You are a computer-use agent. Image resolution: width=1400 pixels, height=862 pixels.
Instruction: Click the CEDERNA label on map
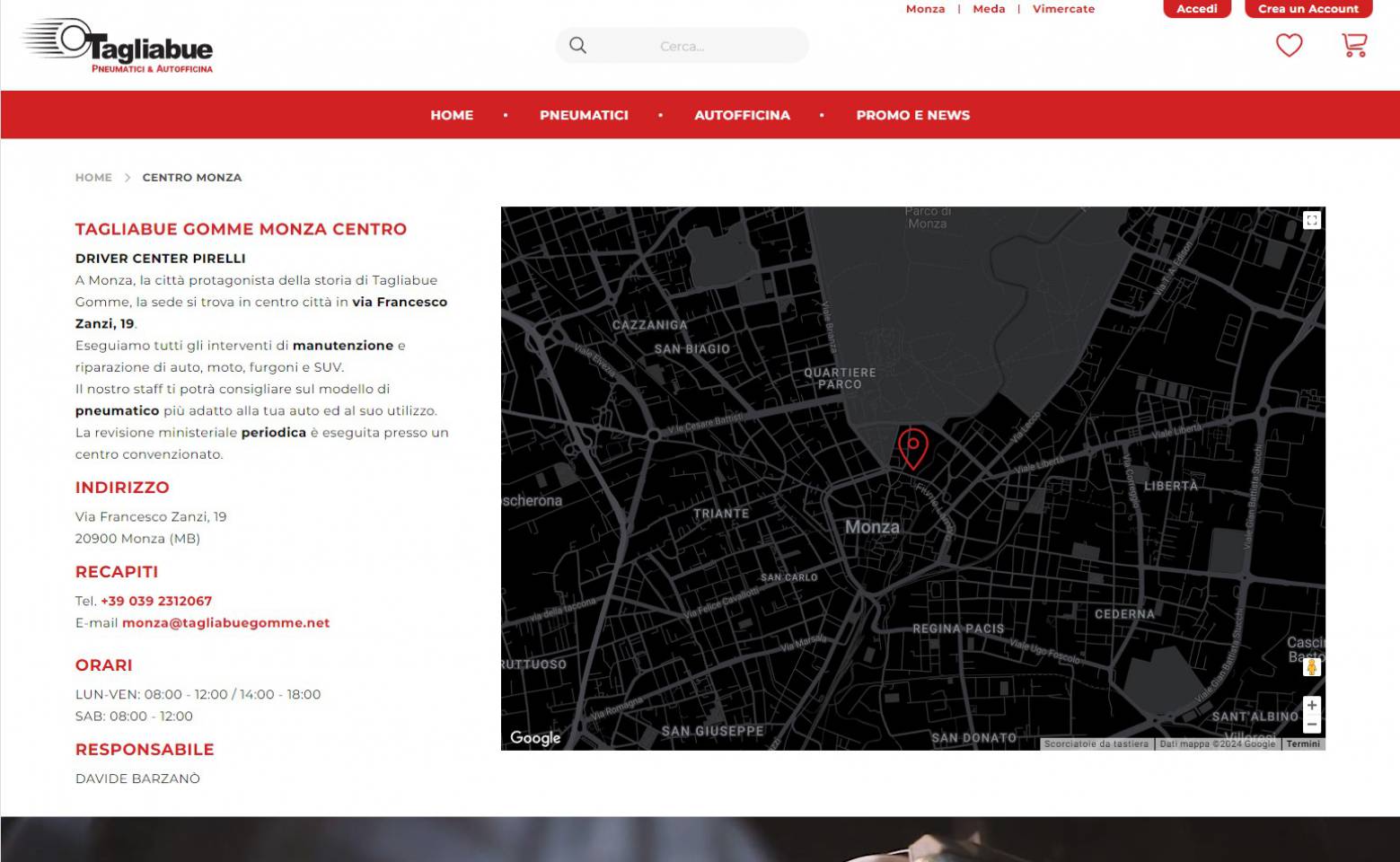1124,614
